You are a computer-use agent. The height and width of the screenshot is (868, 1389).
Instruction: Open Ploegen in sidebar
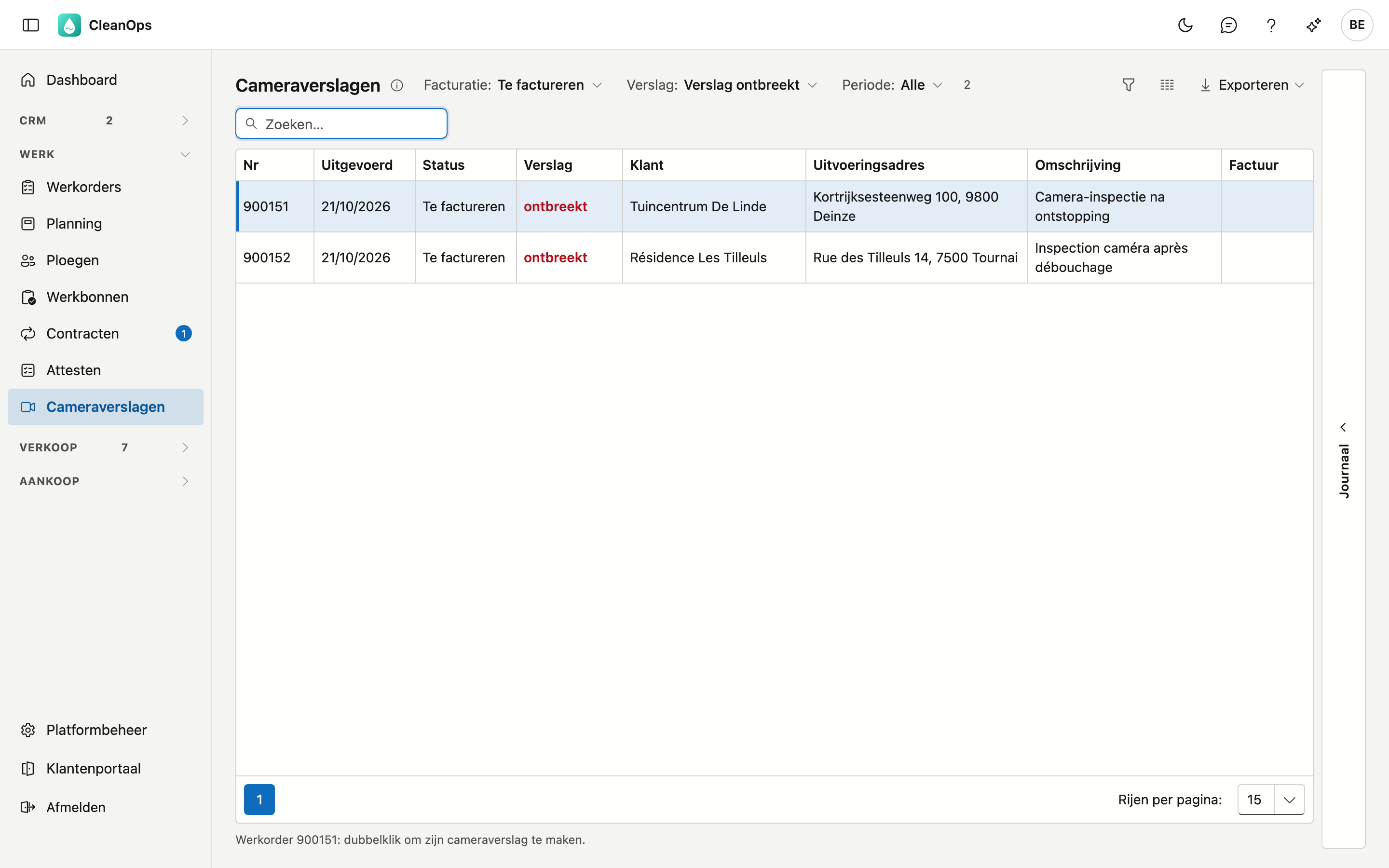click(x=105, y=260)
